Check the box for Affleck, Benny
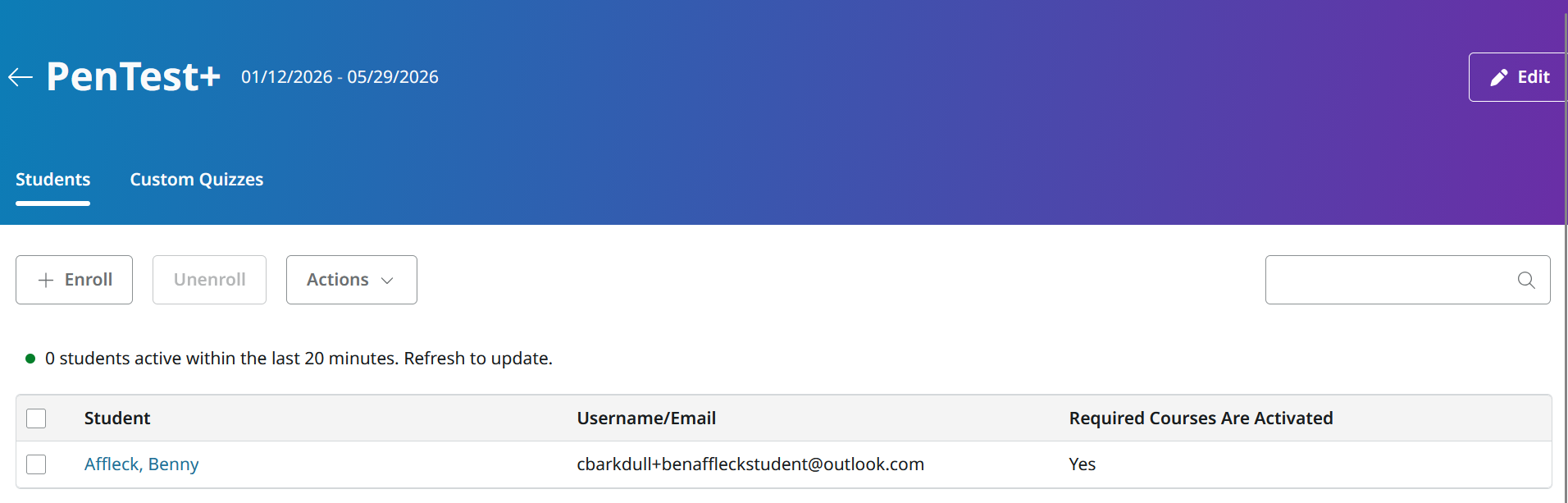The width and height of the screenshot is (1568, 503). coord(36,464)
